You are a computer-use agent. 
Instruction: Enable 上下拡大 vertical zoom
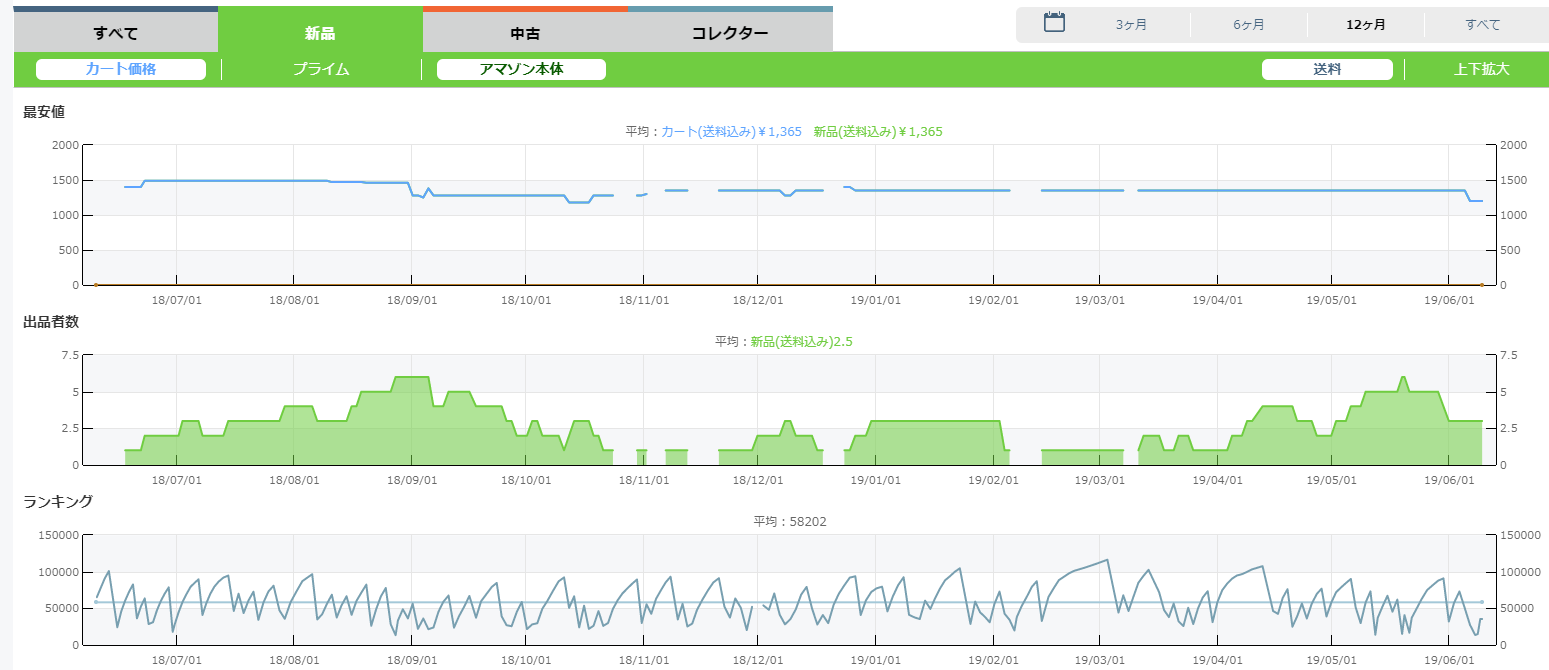[x=1481, y=69]
